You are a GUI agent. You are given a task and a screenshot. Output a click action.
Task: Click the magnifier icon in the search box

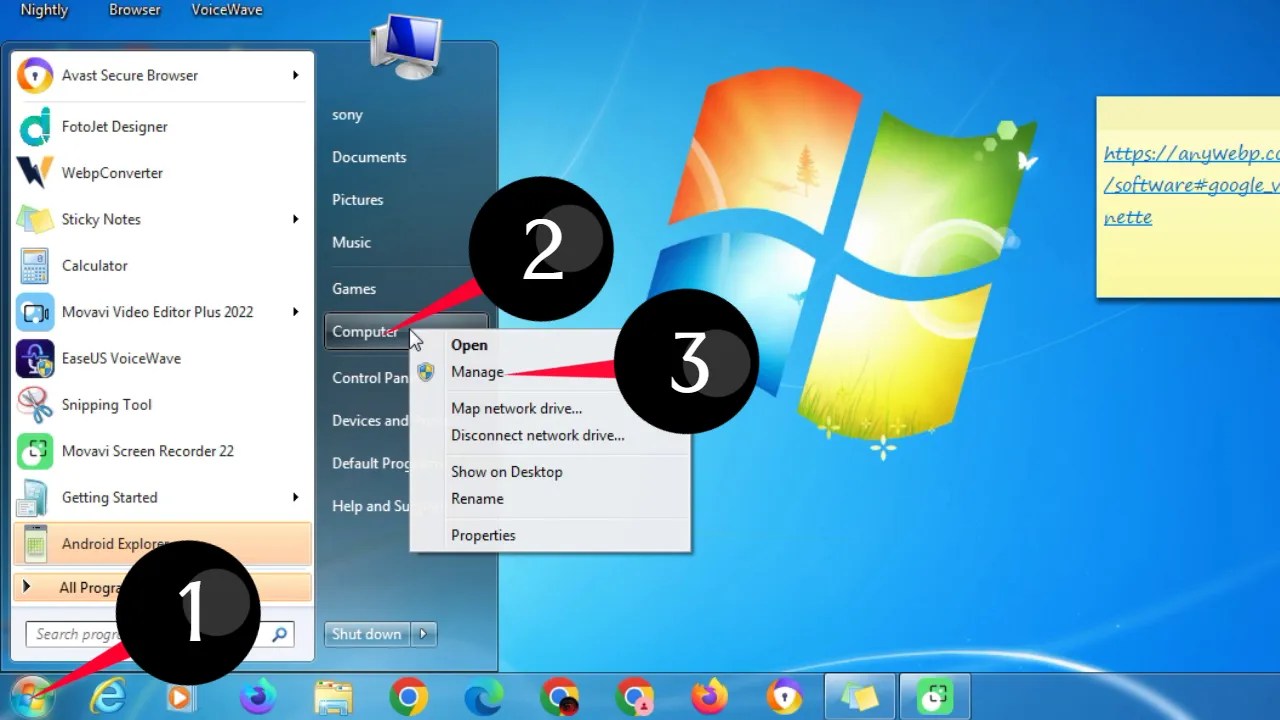[279, 634]
